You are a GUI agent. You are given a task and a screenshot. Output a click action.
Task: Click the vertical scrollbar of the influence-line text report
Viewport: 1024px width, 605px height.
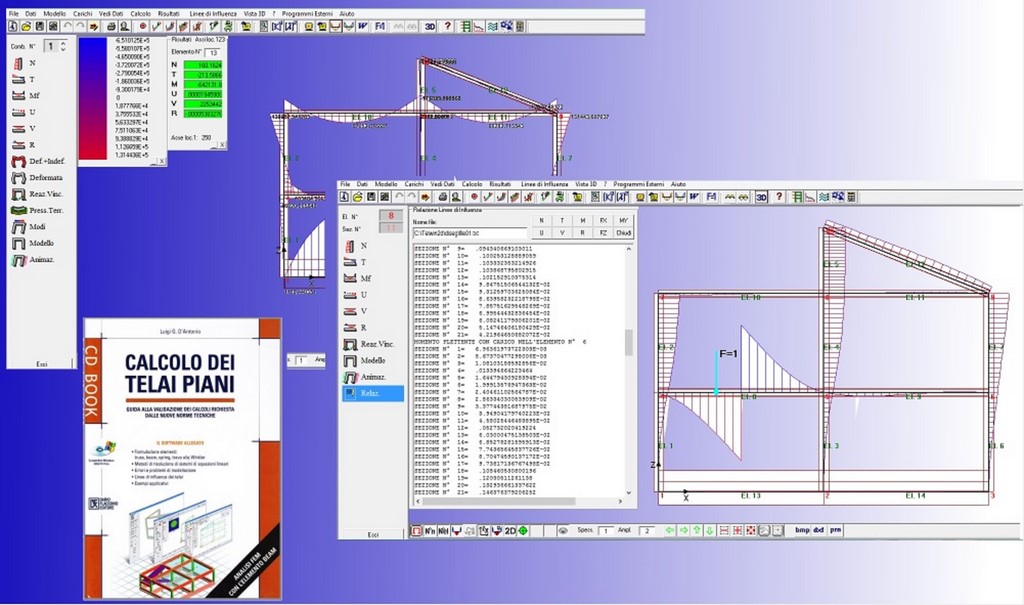pyautogui.click(x=629, y=370)
